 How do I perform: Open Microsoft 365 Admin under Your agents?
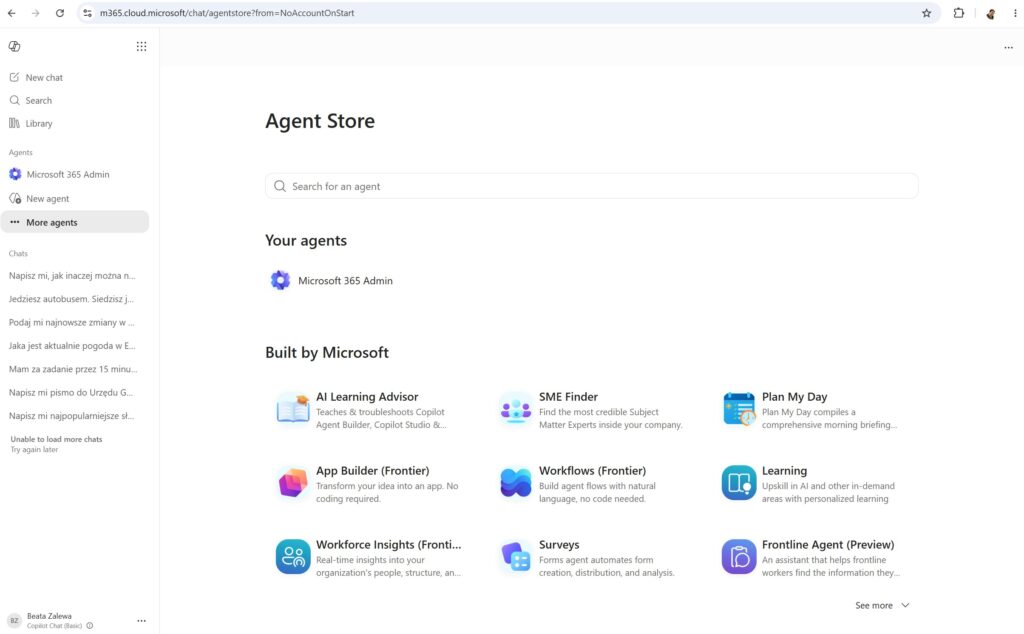tap(332, 281)
